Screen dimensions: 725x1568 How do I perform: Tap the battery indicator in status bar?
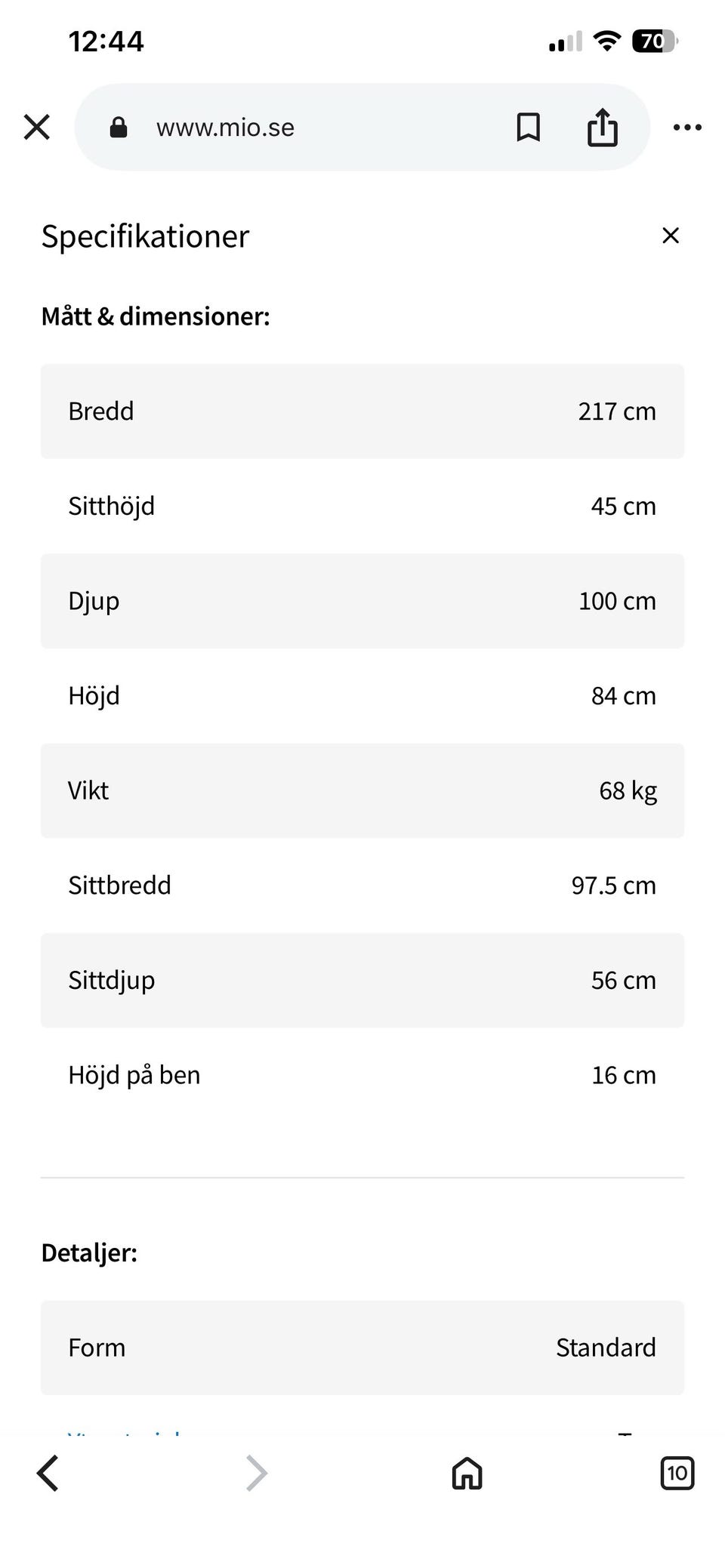[655, 41]
